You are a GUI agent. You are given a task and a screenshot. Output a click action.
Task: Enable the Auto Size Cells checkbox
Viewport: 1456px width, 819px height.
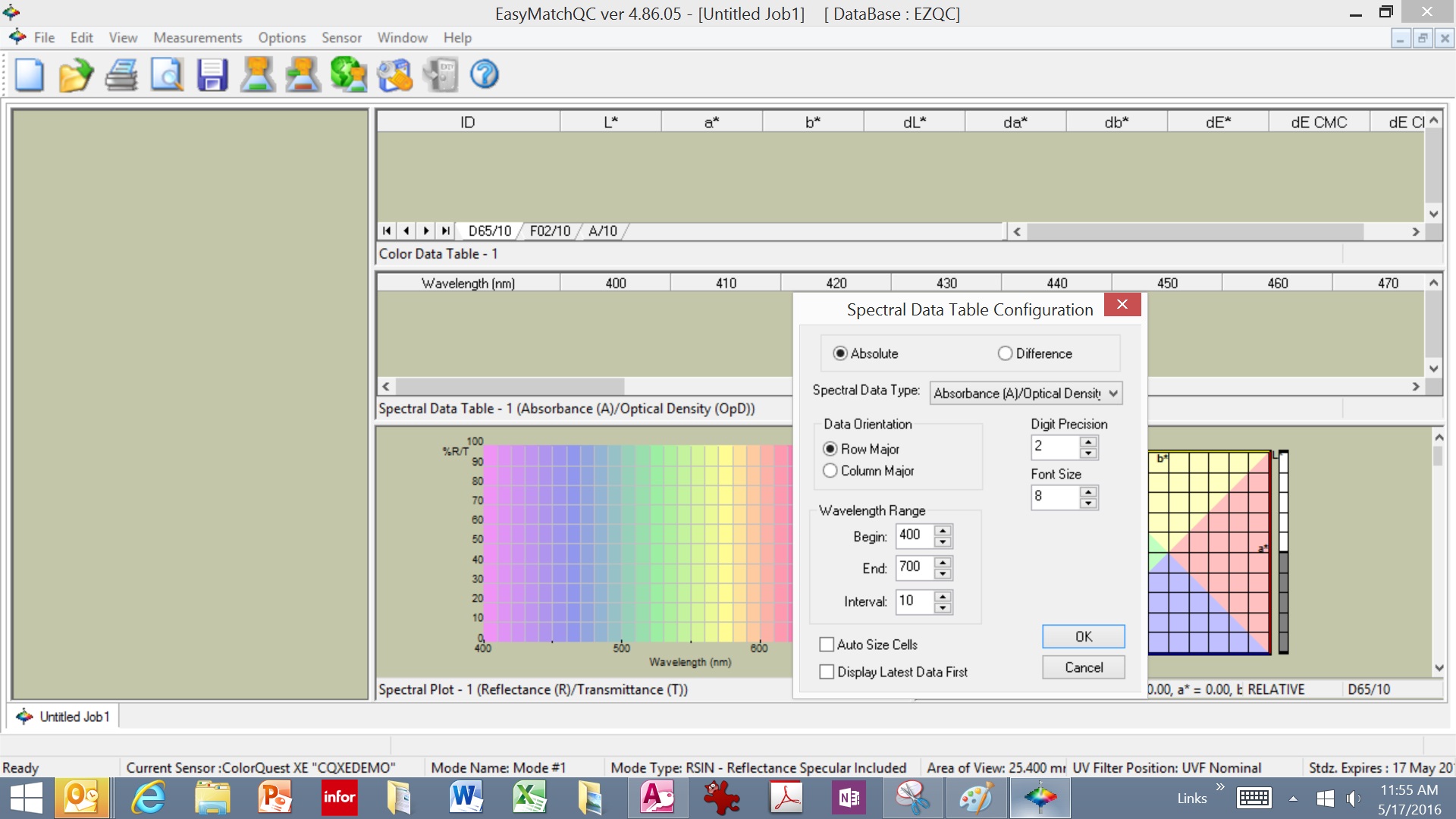click(827, 645)
